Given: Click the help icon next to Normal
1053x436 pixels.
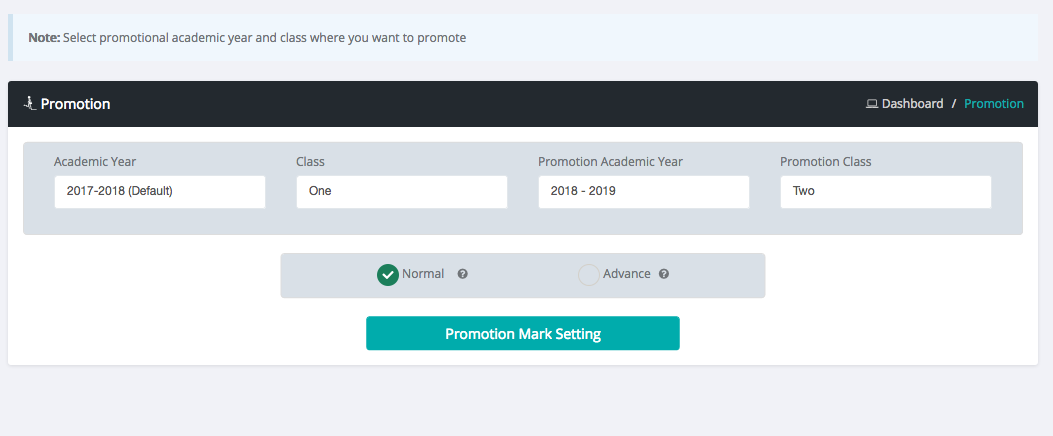Looking at the screenshot, I should (x=463, y=274).
